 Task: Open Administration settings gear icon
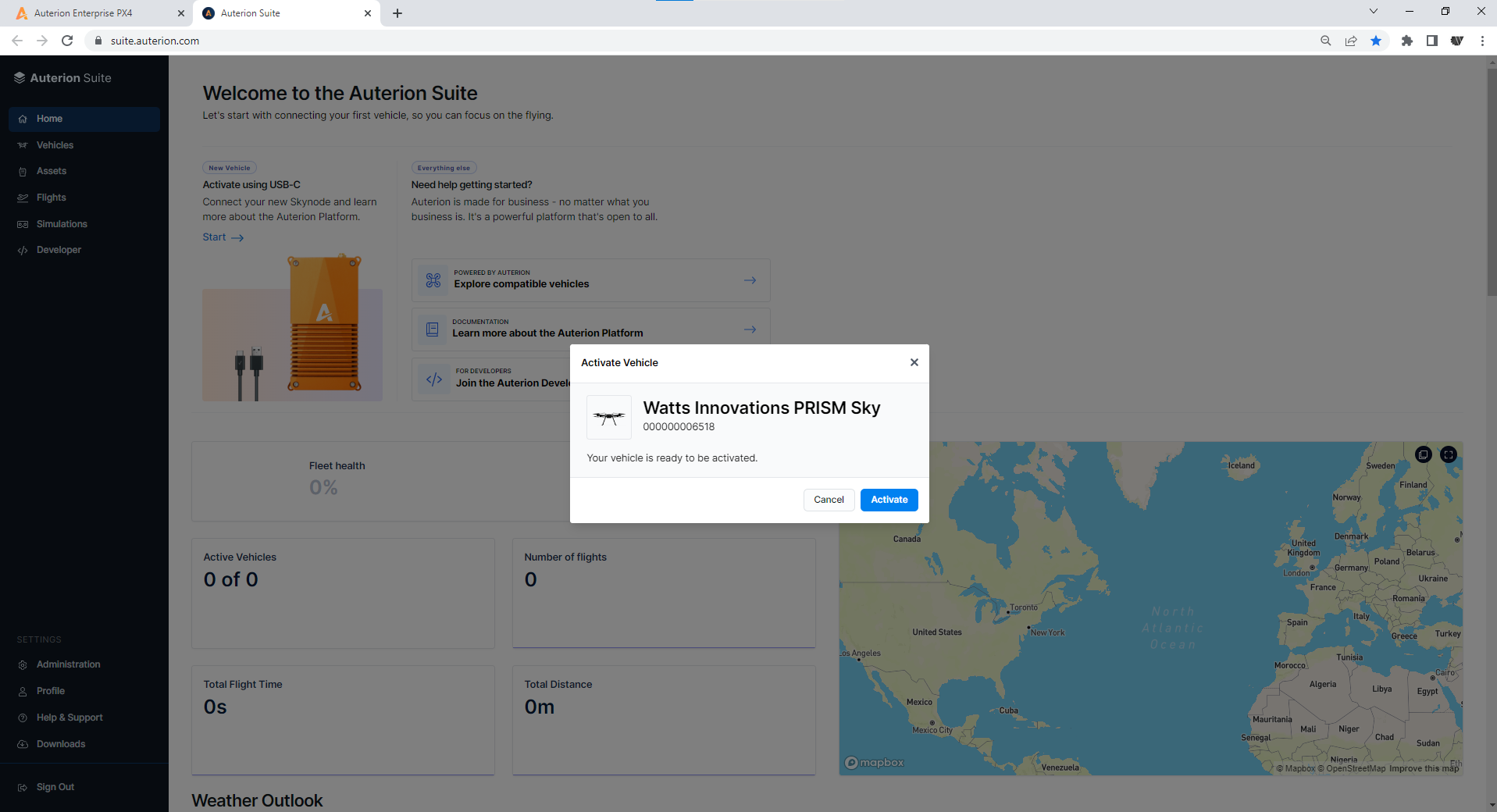(x=23, y=665)
